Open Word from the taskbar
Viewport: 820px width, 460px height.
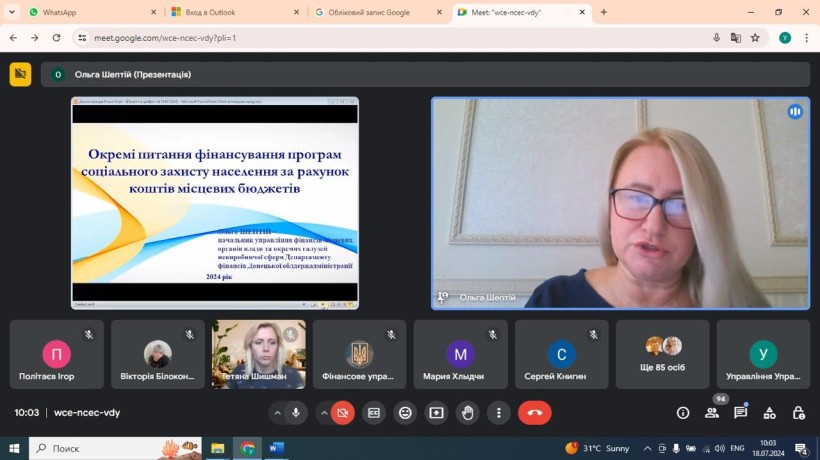pos(277,448)
